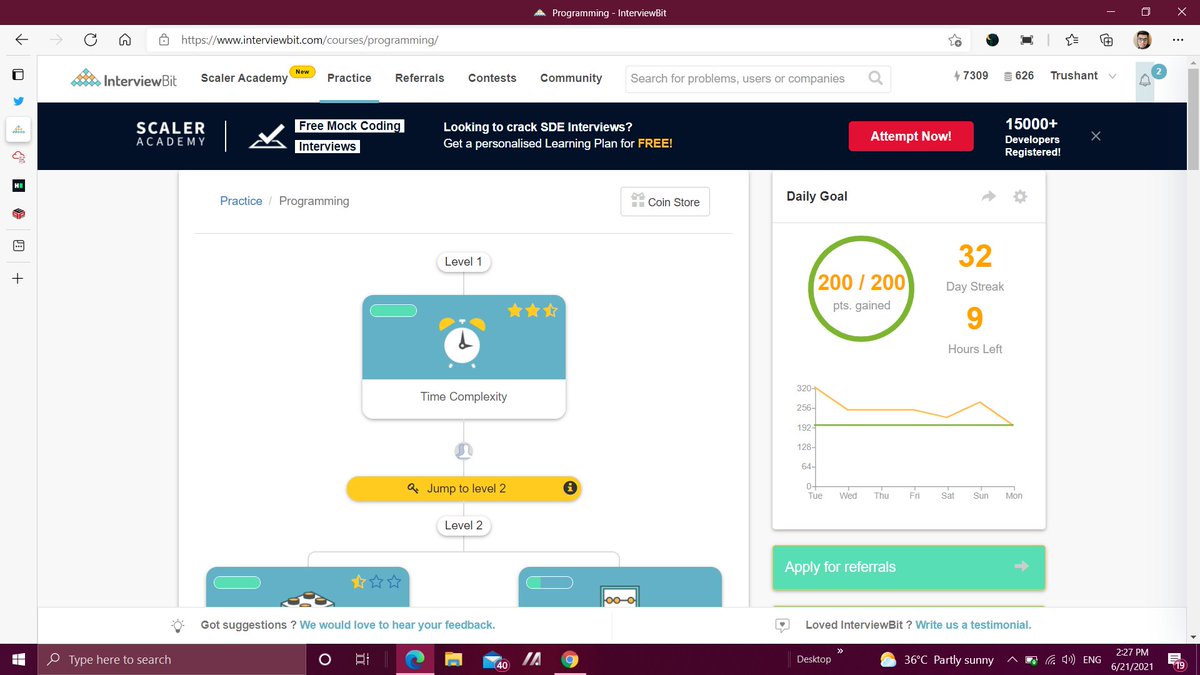Click the Windows taskbar search box
Screen dimensions: 1200x675
pos(172,660)
